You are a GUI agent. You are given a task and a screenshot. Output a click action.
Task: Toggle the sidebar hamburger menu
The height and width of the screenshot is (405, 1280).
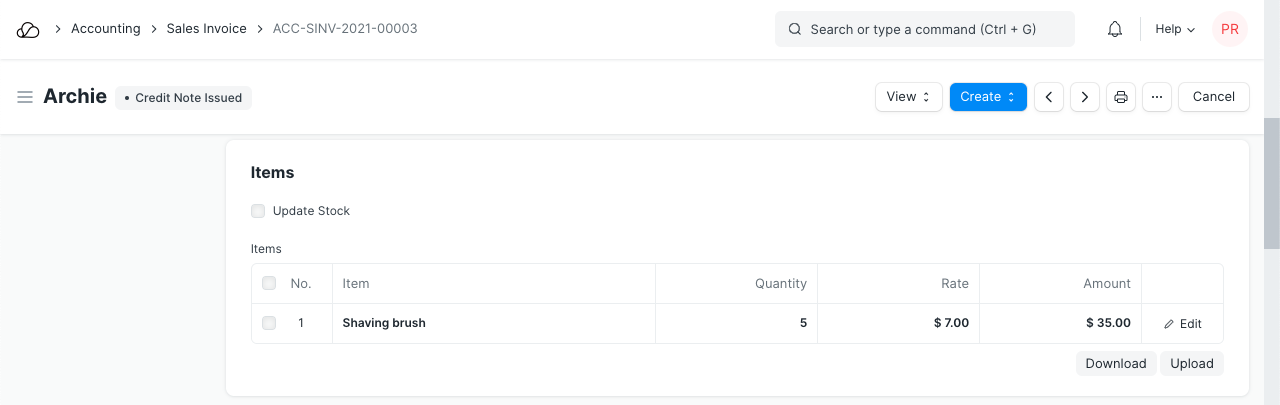(25, 97)
